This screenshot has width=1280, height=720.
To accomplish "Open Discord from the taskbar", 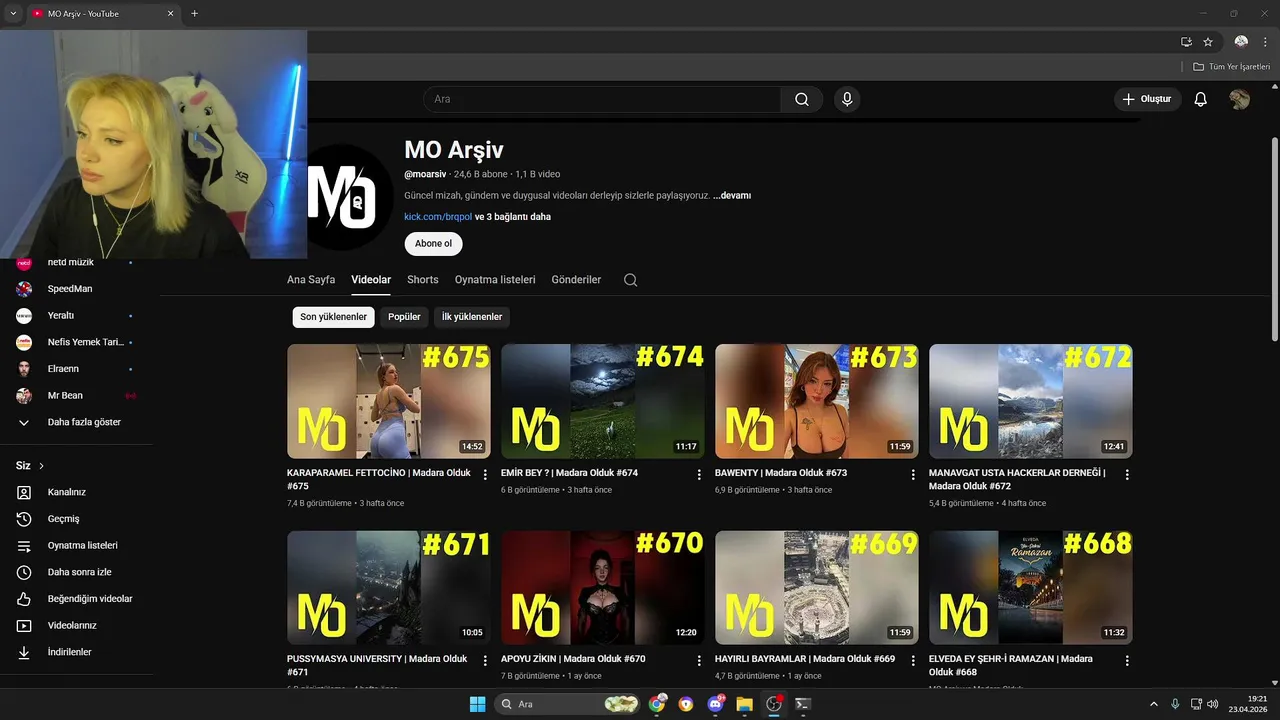I will (x=715, y=704).
